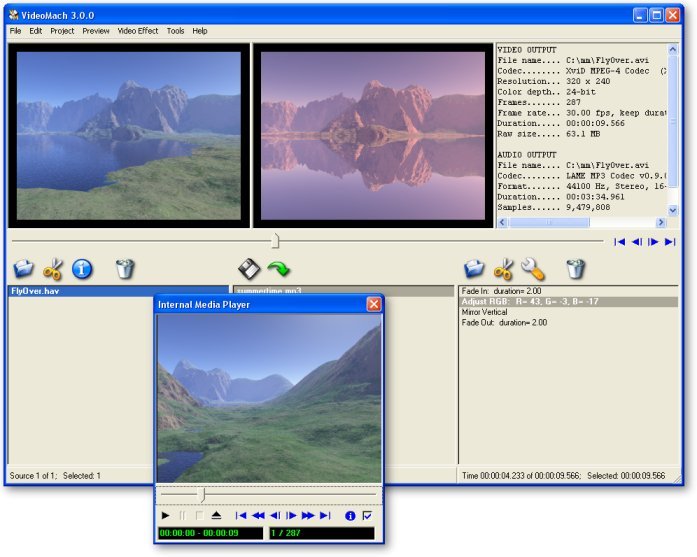Fast forward with the double right arrow in media player
The width and height of the screenshot is (697, 557).
pyautogui.click(x=308, y=515)
